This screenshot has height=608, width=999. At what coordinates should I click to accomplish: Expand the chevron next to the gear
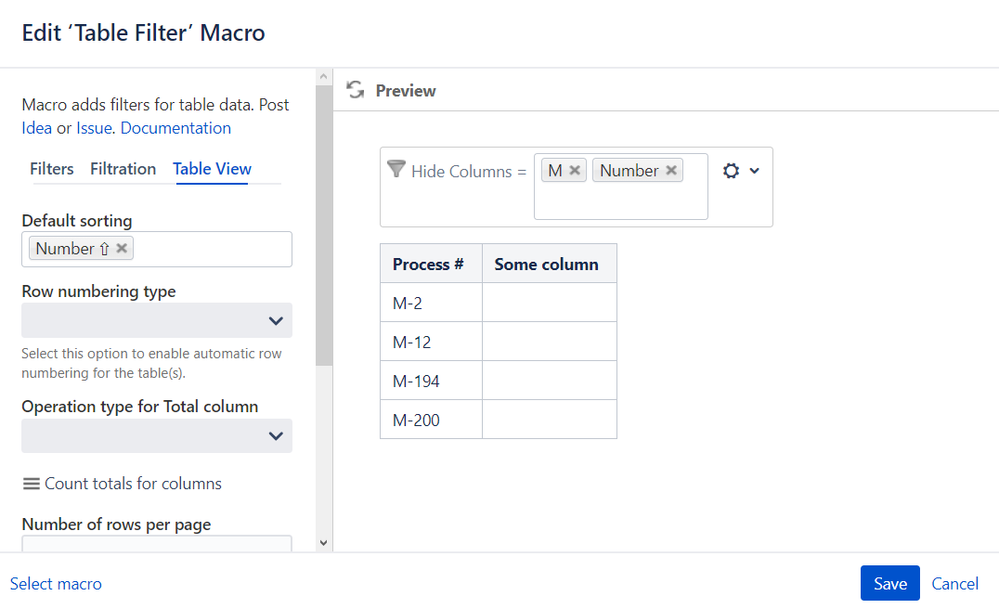coord(754,171)
